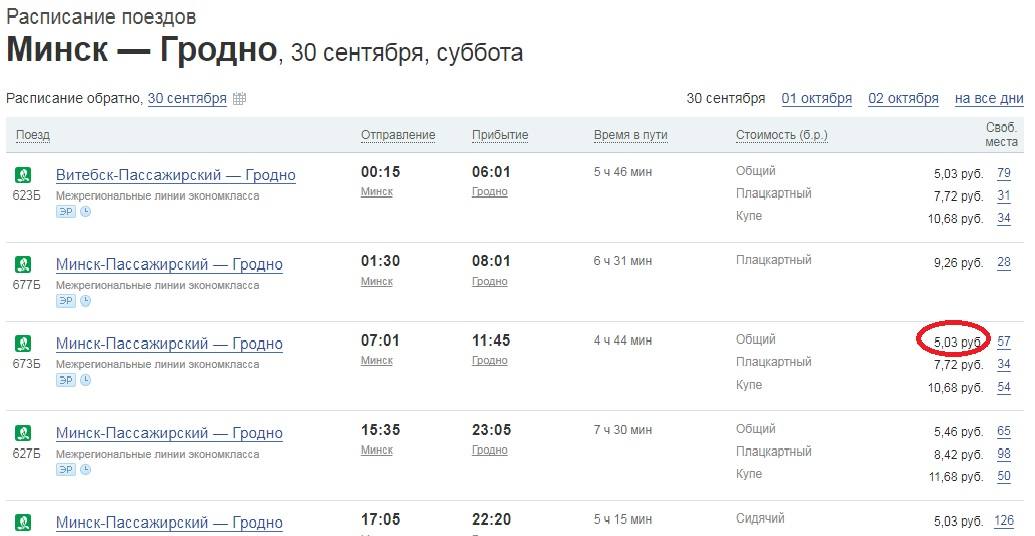Open the calendar icon beside 30 сентября
The image size is (1035, 536).
[240, 99]
